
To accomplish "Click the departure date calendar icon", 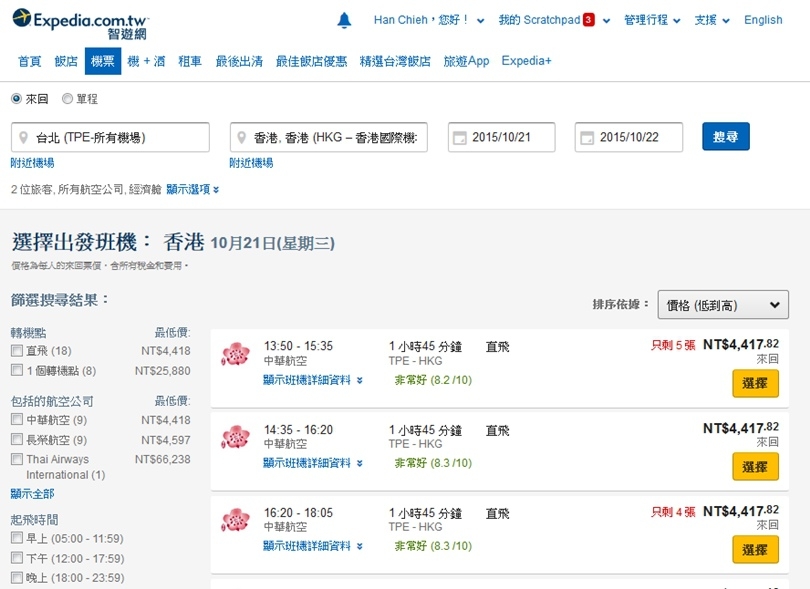I will click(x=460, y=138).
